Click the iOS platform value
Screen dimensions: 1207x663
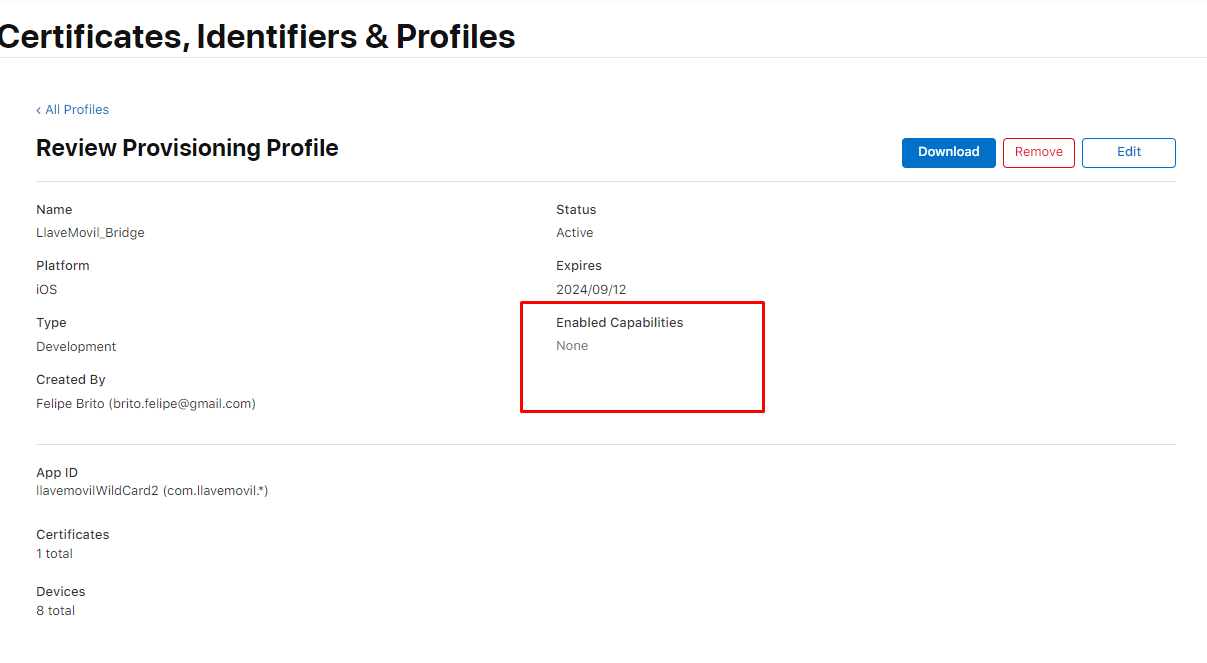coord(47,290)
